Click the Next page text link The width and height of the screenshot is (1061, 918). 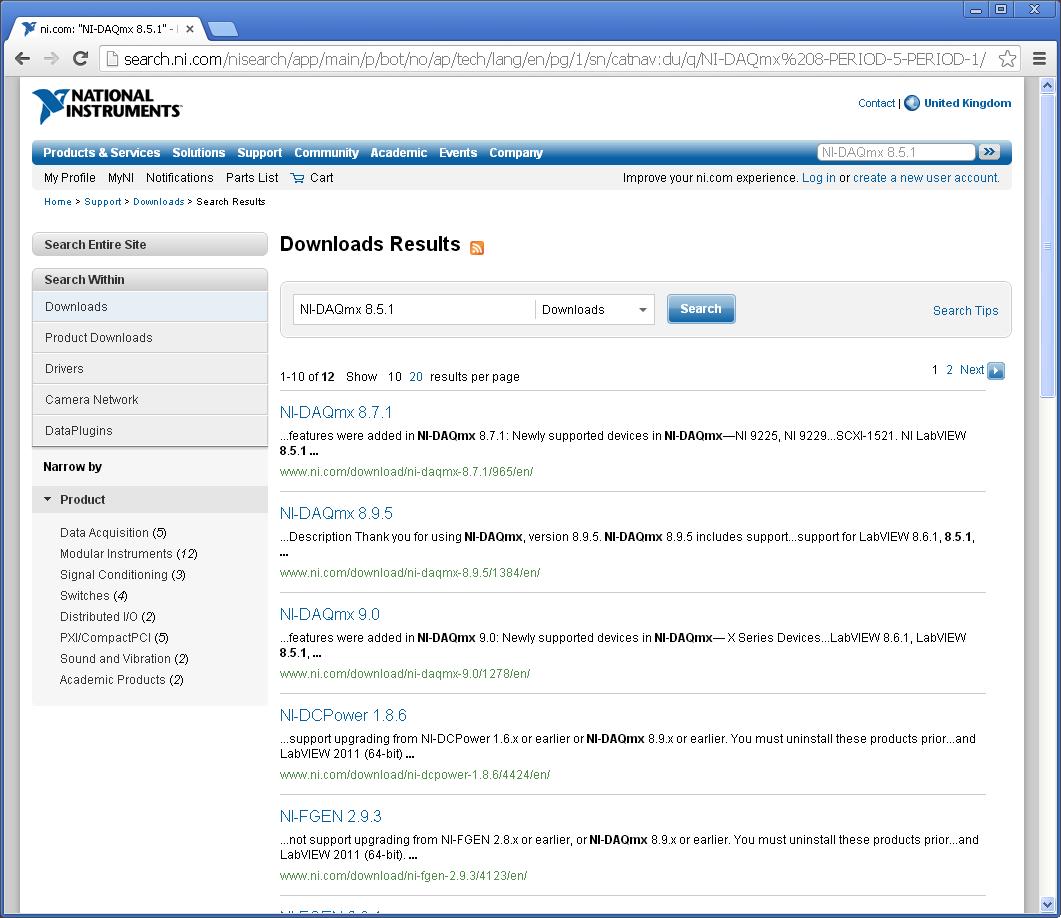click(x=972, y=370)
